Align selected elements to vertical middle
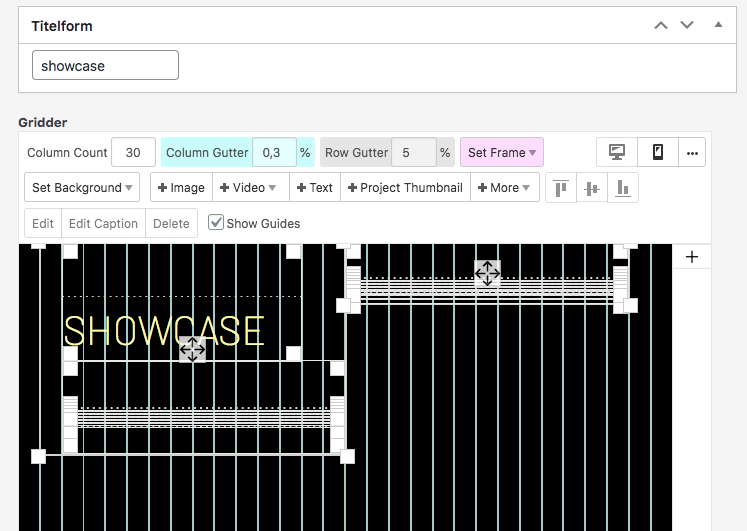 (592, 187)
